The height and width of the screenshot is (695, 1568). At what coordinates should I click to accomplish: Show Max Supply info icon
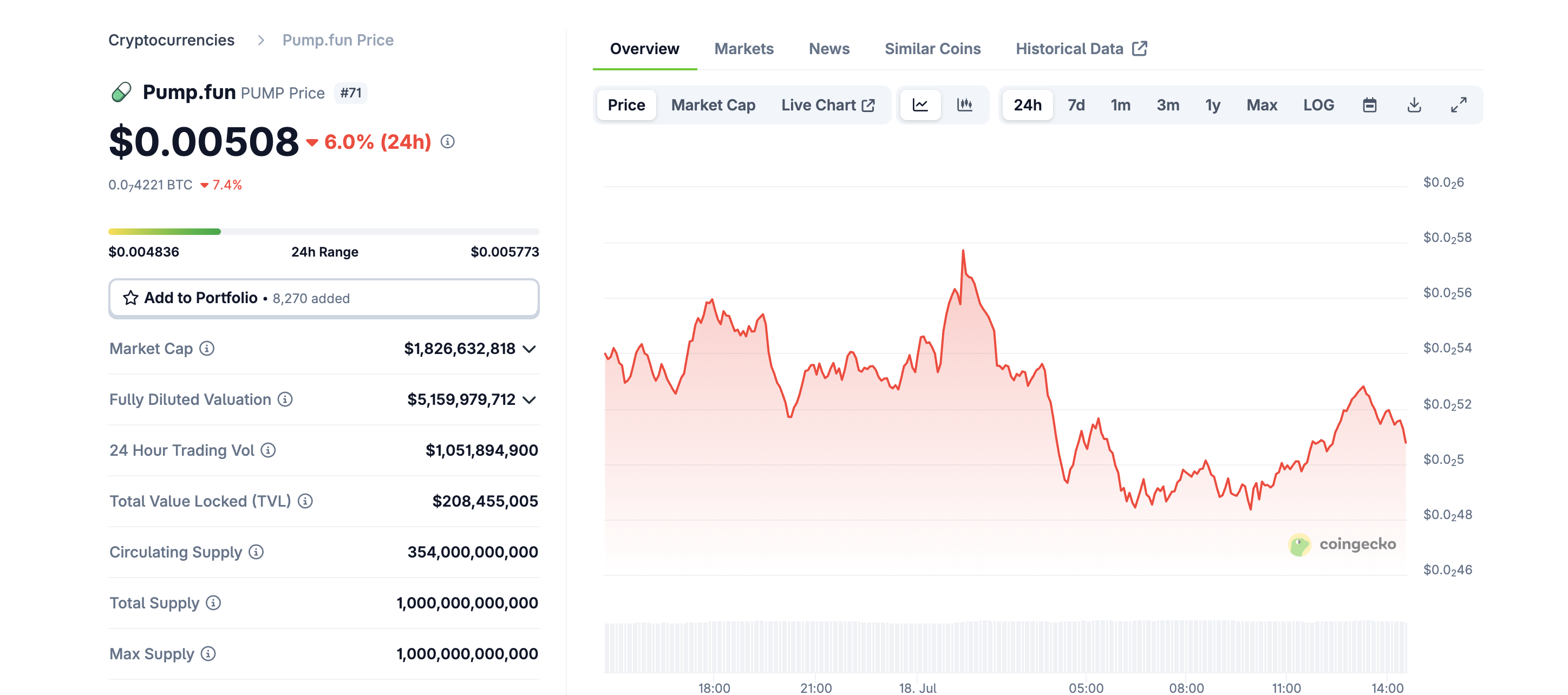pyautogui.click(x=208, y=654)
